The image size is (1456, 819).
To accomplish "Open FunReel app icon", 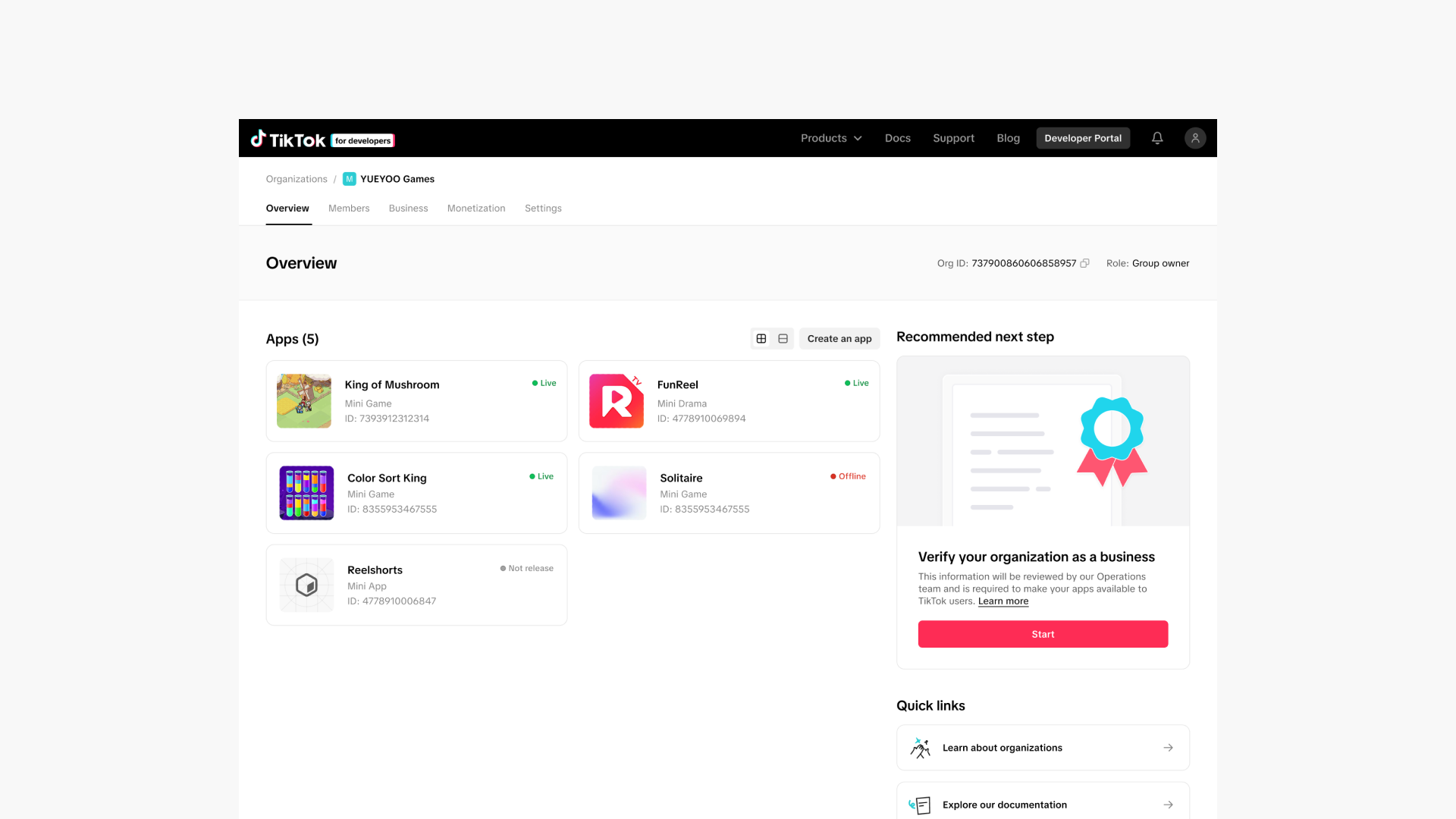I will click(x=617, y=401).
